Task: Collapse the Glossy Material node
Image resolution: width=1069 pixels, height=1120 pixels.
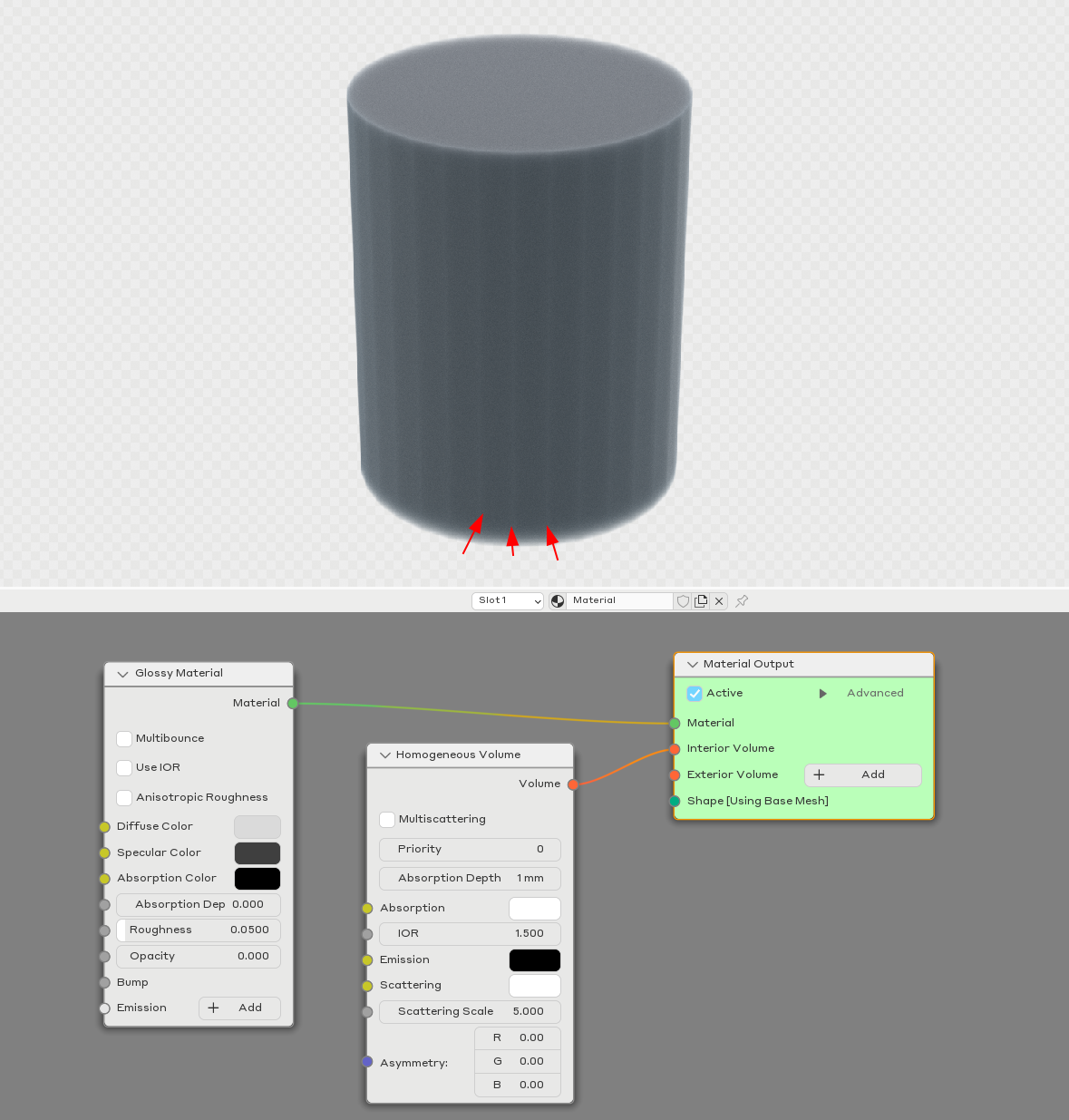Action: [123, 674]
